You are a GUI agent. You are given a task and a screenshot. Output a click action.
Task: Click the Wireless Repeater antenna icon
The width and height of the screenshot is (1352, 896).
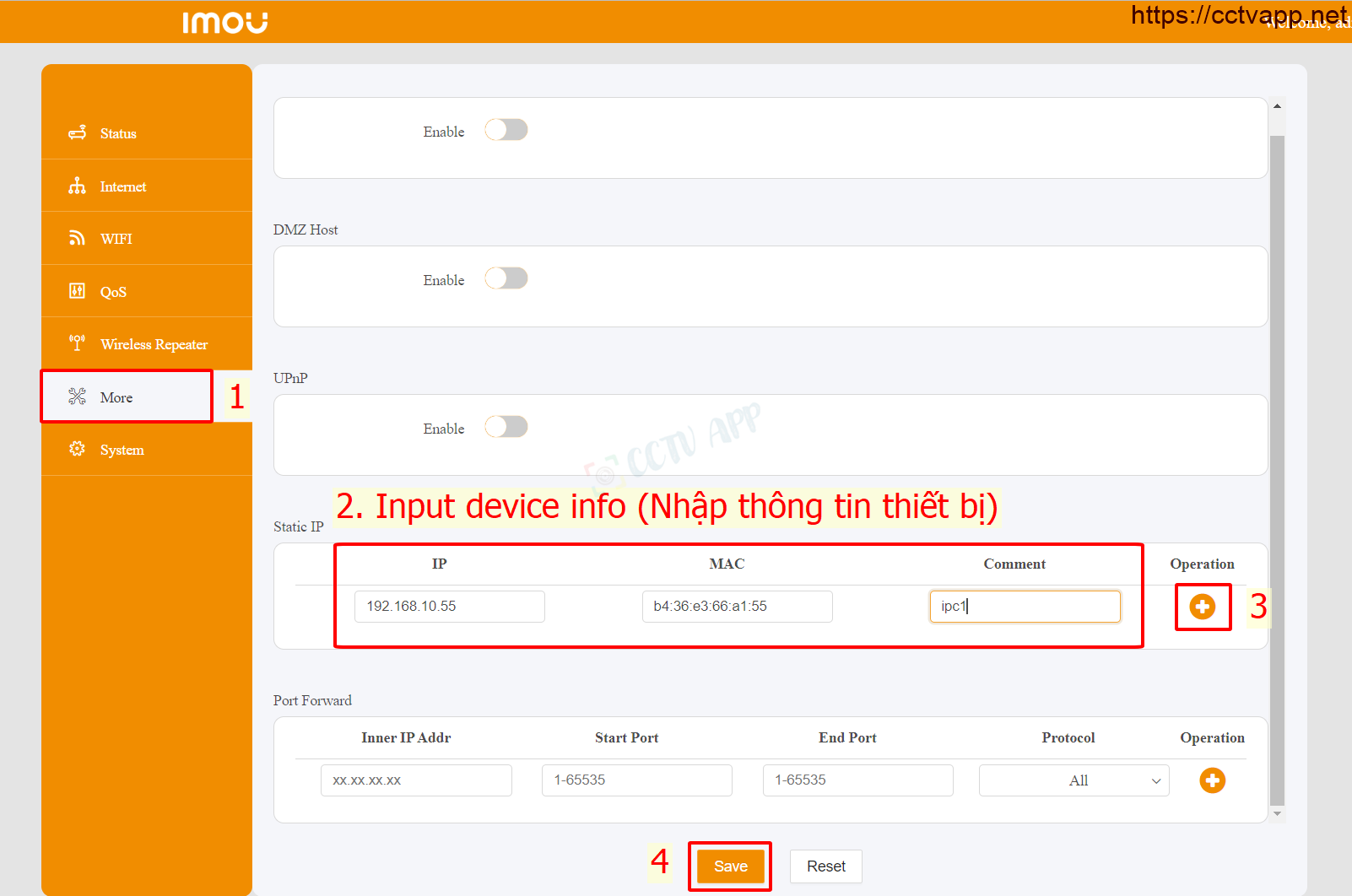click(x=77, y=343)
